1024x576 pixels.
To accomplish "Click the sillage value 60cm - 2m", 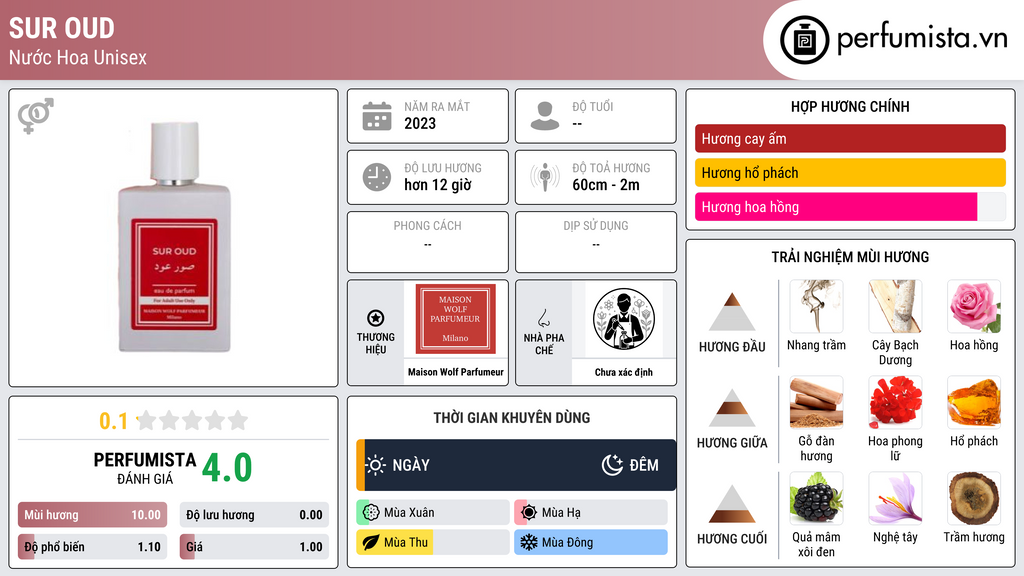I will pyautogui.click(x=606, y=185).
